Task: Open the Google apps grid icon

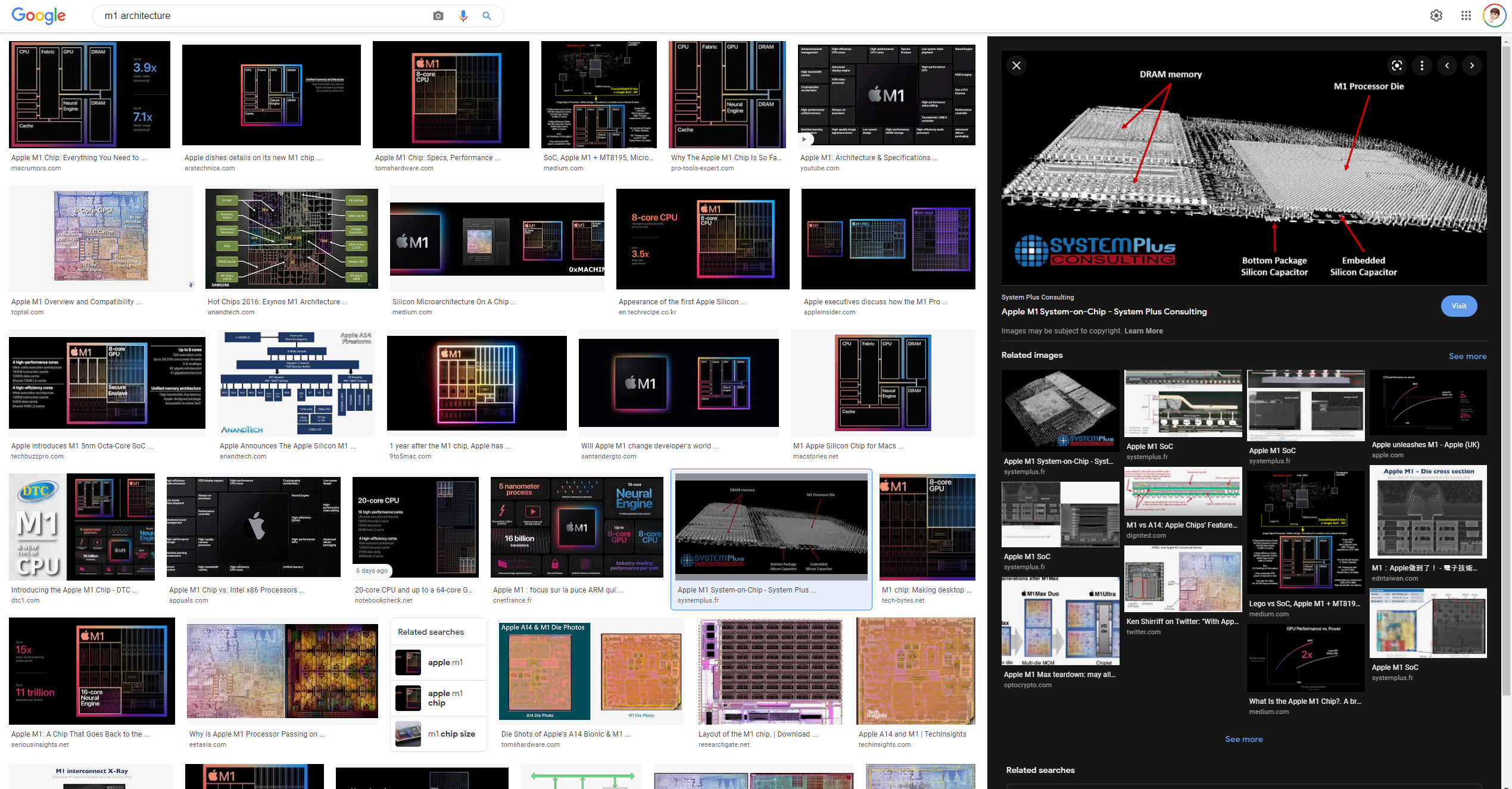Action: [1466, 16]
